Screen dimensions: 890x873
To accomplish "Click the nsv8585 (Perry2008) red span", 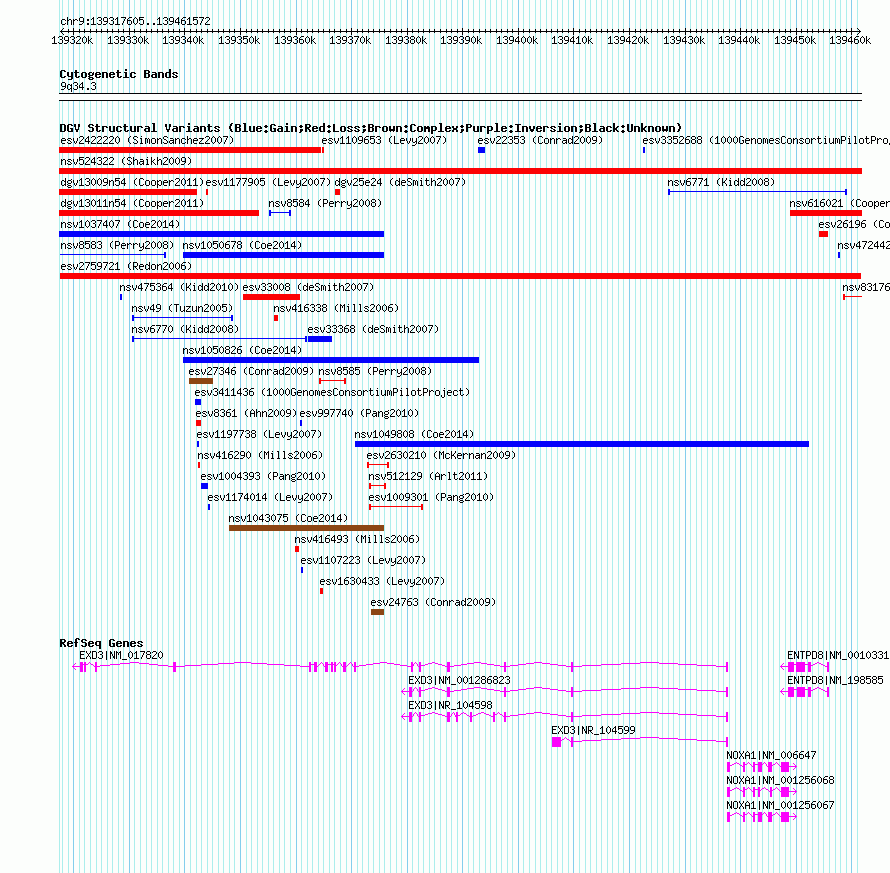I will (x=332, y=381).
